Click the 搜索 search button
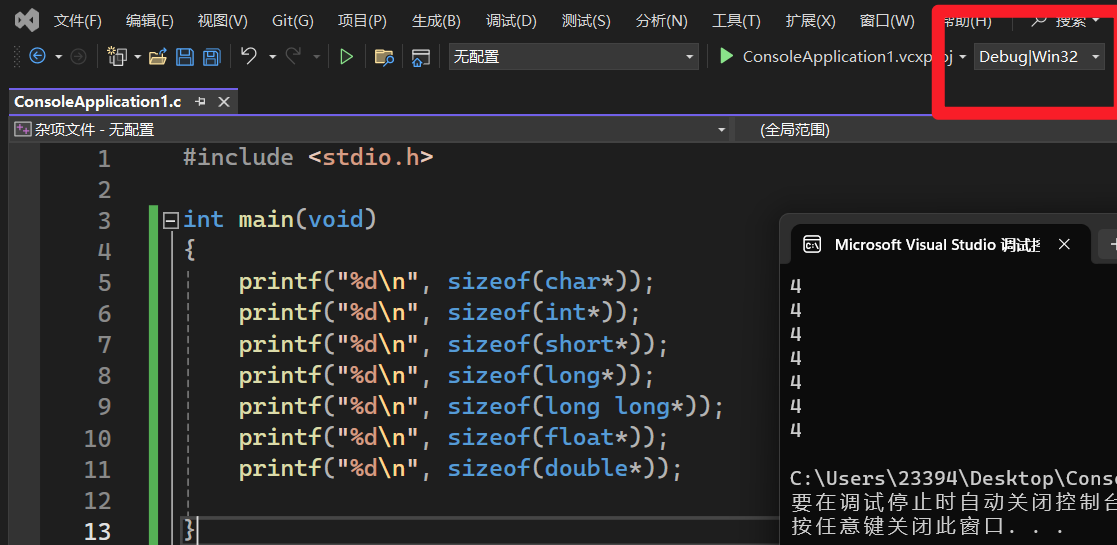 click(x=1066, y=21)
